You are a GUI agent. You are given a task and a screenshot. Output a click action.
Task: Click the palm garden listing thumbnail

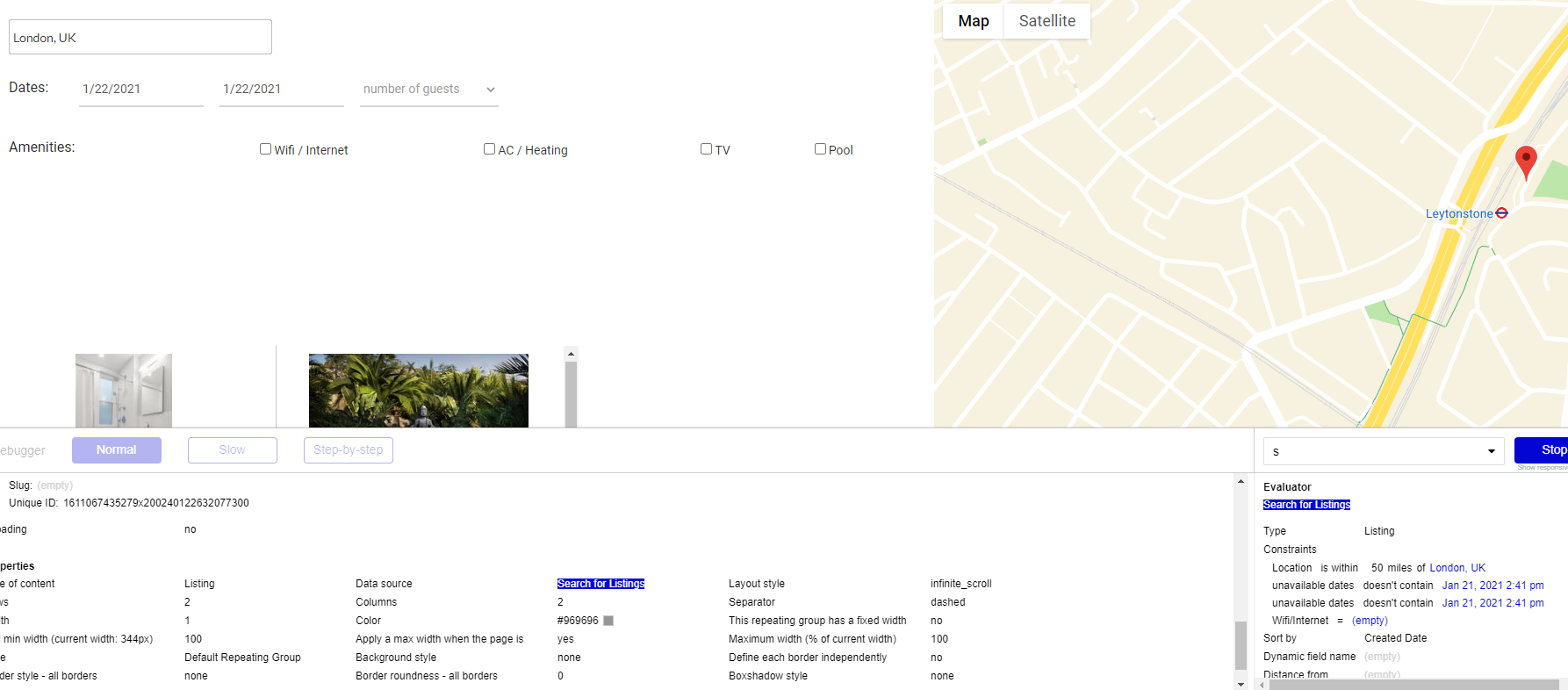tap(419, 391)
